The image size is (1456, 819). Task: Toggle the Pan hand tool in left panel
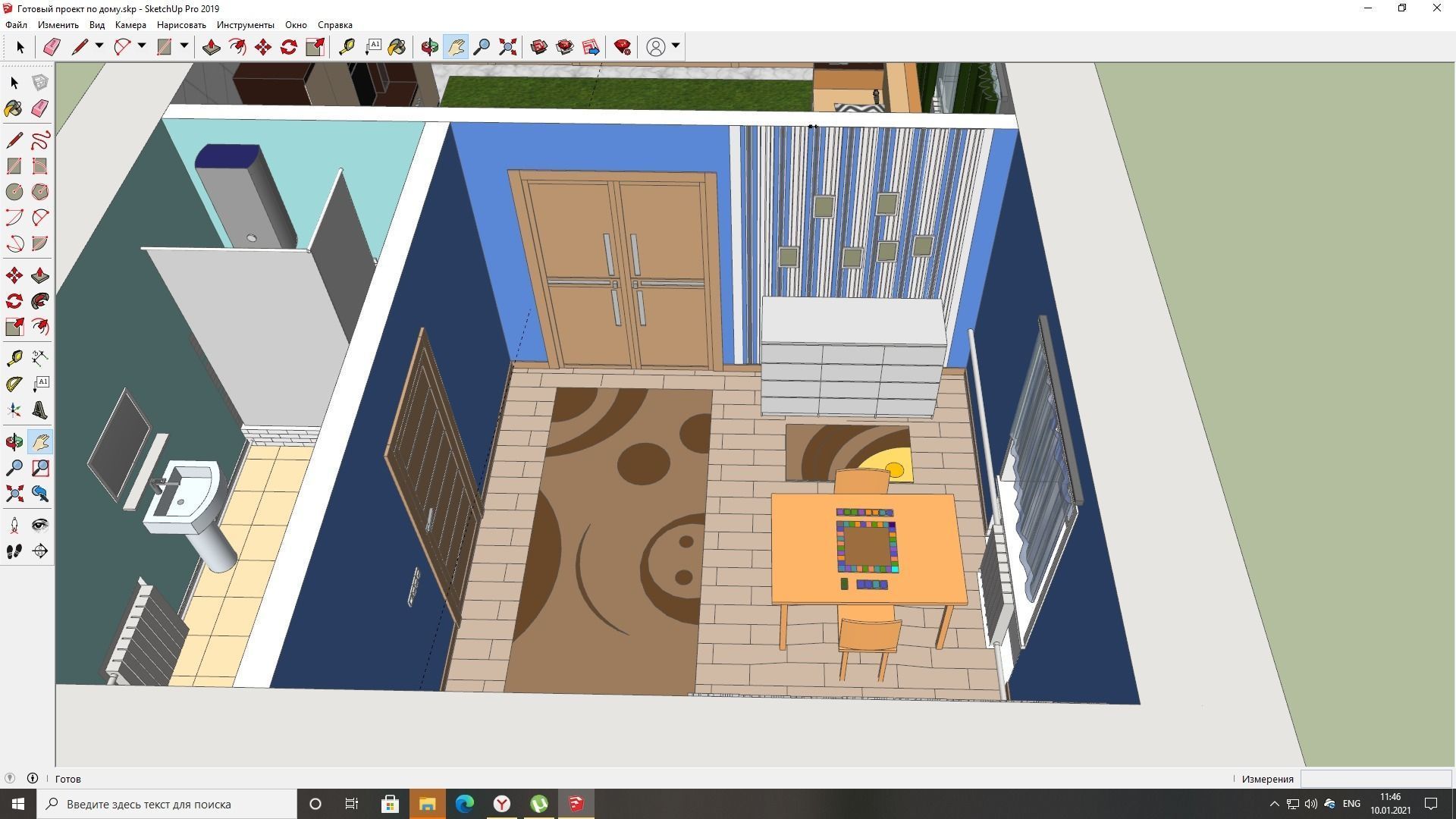coord(40,442)
